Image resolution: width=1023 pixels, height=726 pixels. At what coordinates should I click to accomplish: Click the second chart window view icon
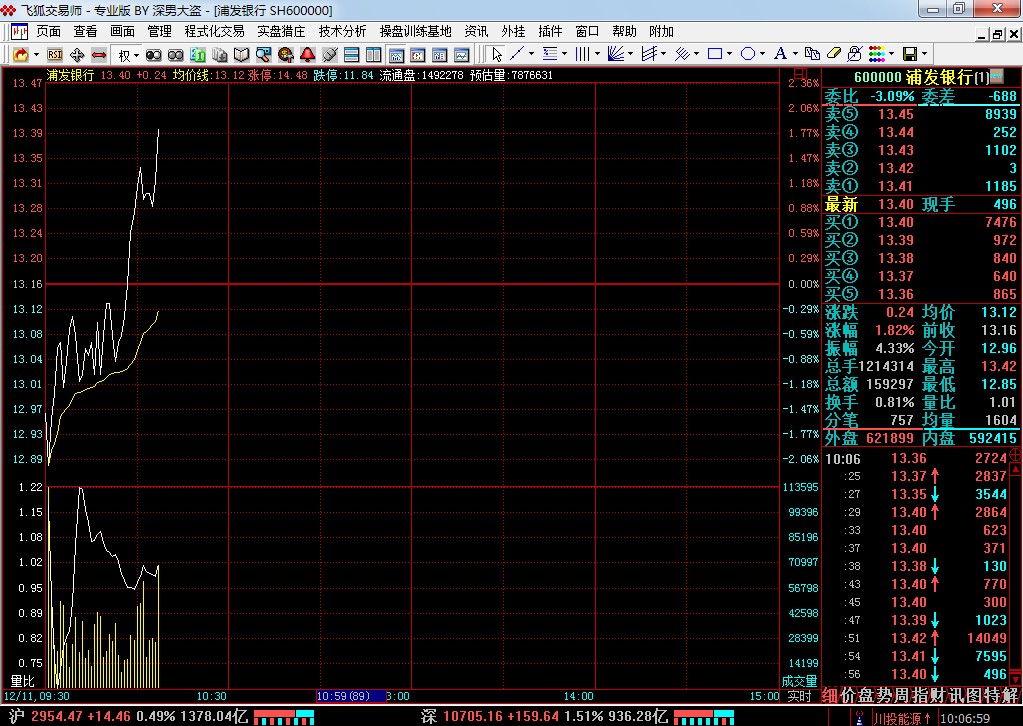click(x=418, y=55)
